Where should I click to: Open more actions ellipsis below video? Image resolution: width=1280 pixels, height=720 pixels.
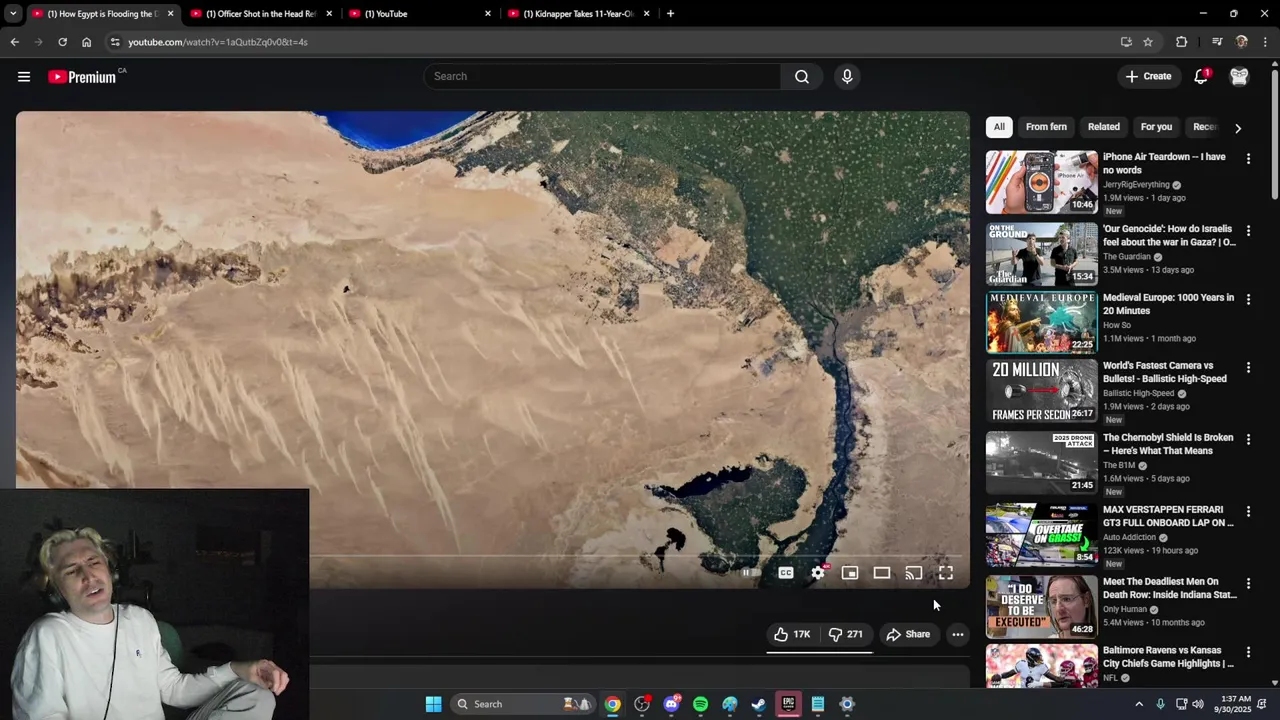[958, 634]
